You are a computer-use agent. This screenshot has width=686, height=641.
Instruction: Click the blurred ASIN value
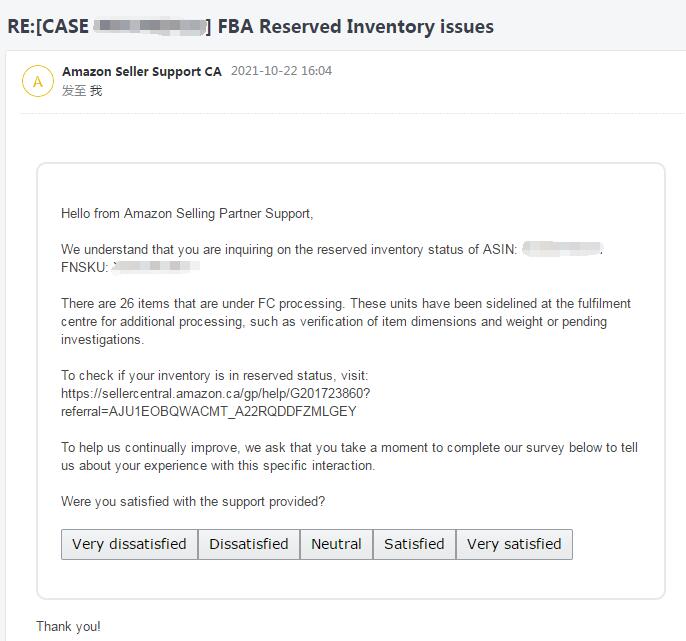point(562,249)
